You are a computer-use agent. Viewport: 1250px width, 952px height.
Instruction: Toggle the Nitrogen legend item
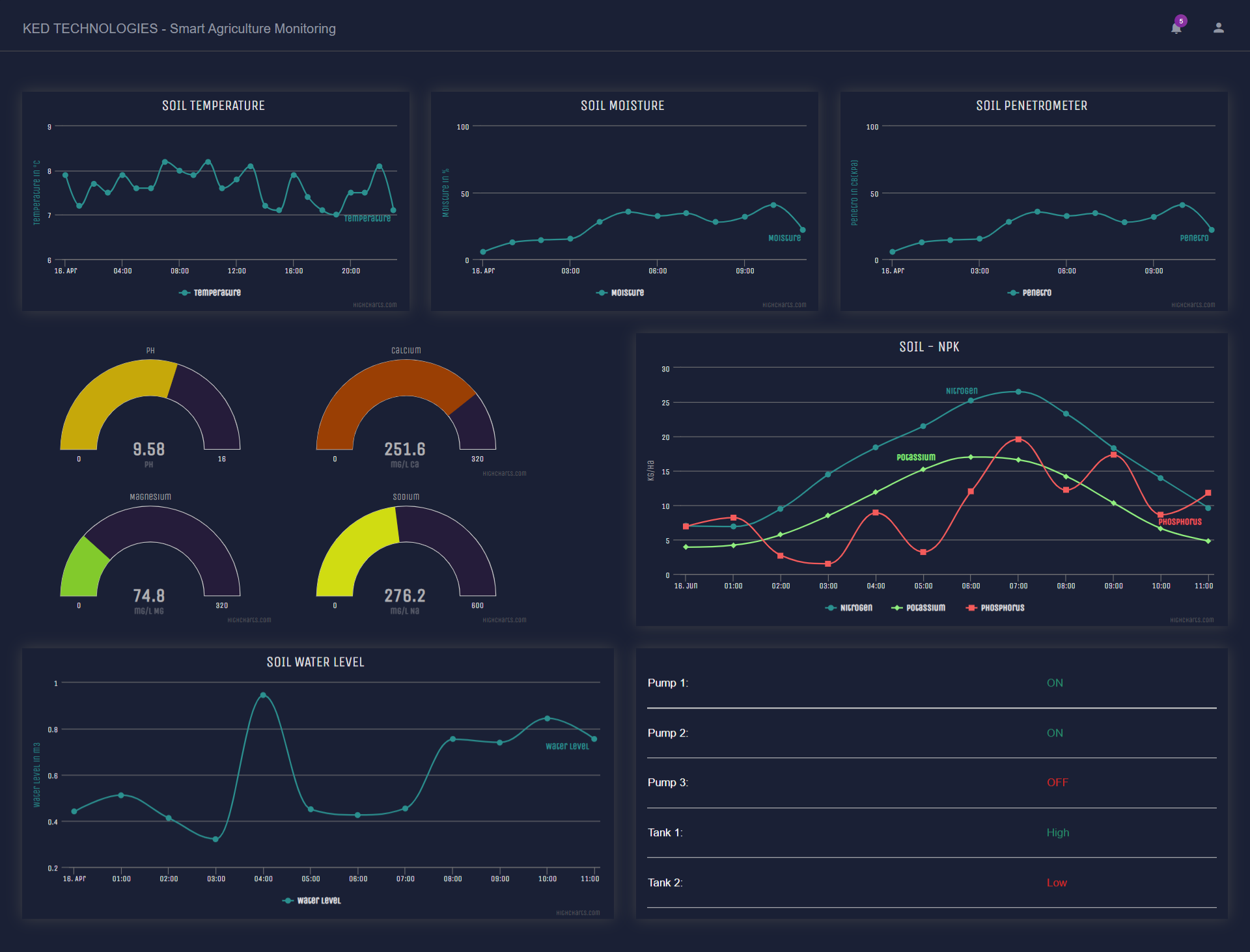[848, 608]
